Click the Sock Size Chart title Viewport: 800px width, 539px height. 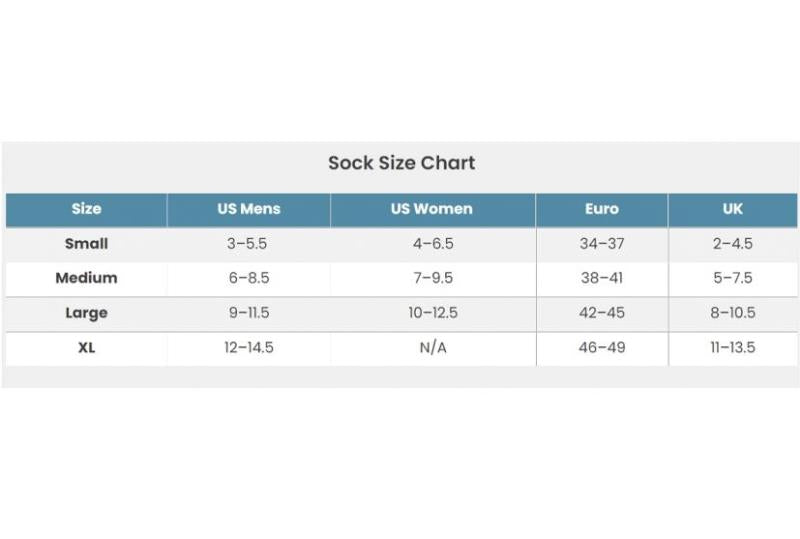[x=401, y=163]
